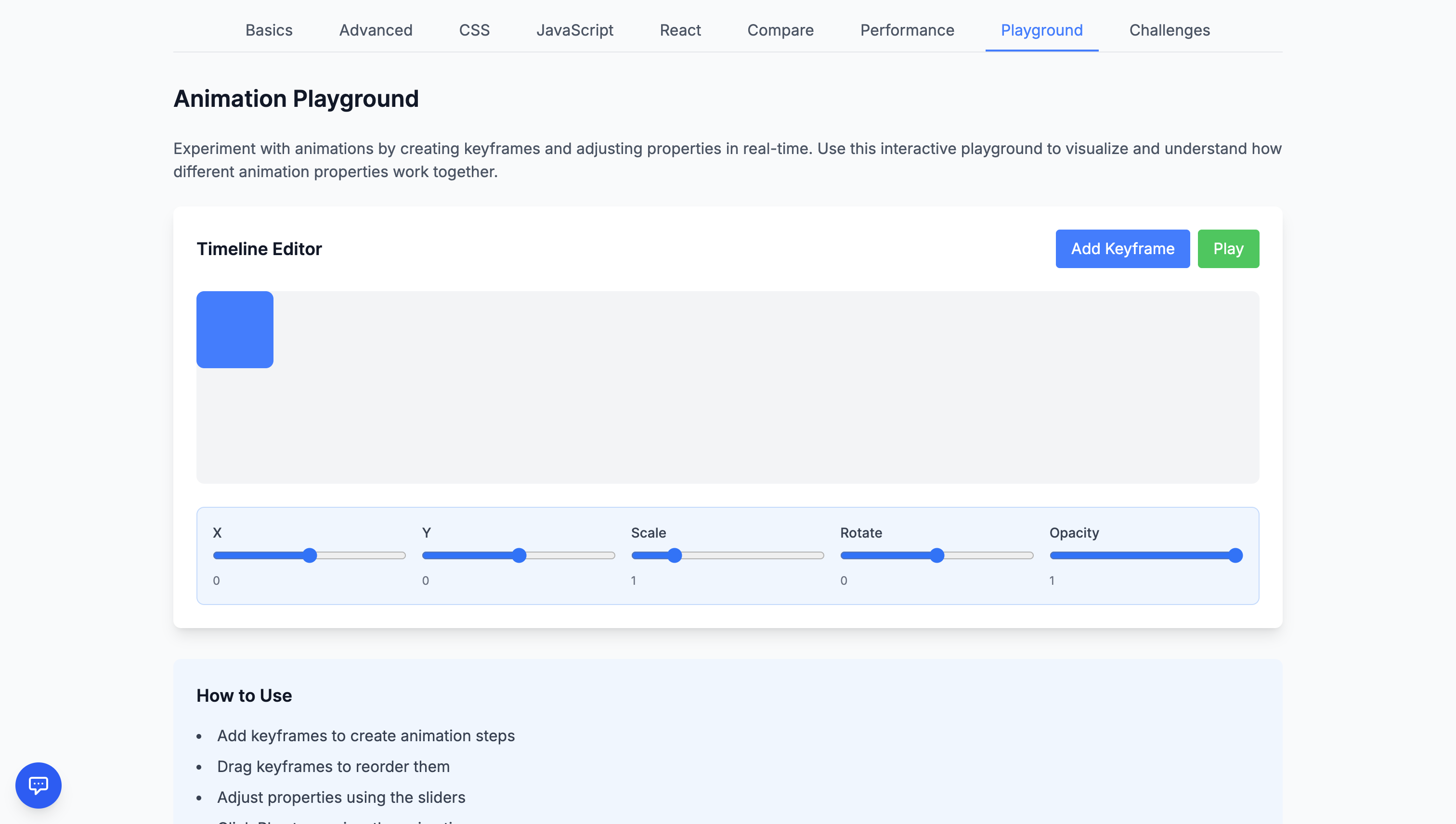Click the Add Keyframe button
The image size is (1456, 824).
1122,248
